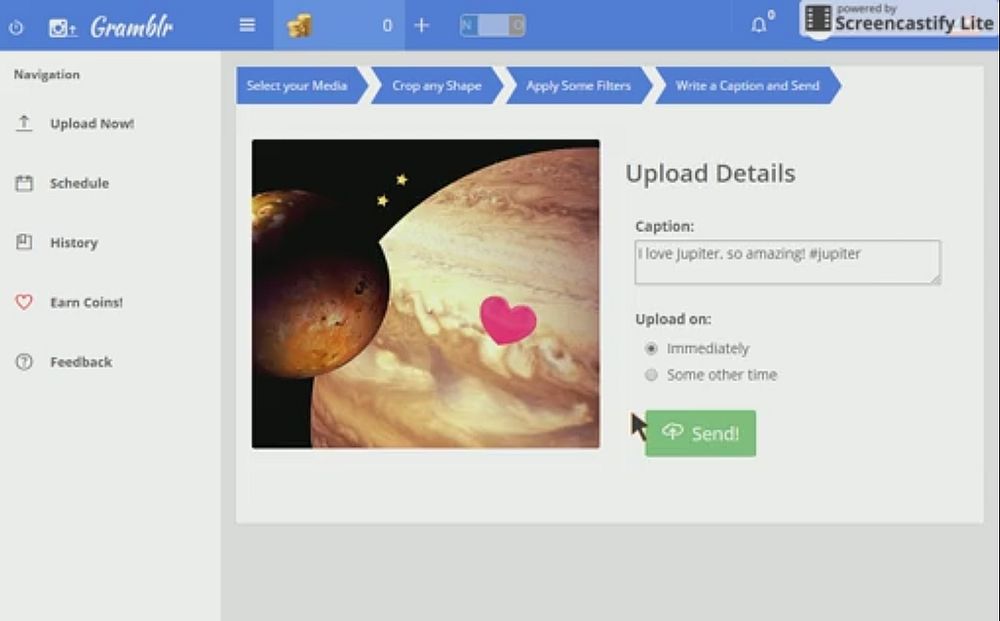Select the Immediately upload option
The height and width of the screenshot is (621, 1000).
coord(651,349)
